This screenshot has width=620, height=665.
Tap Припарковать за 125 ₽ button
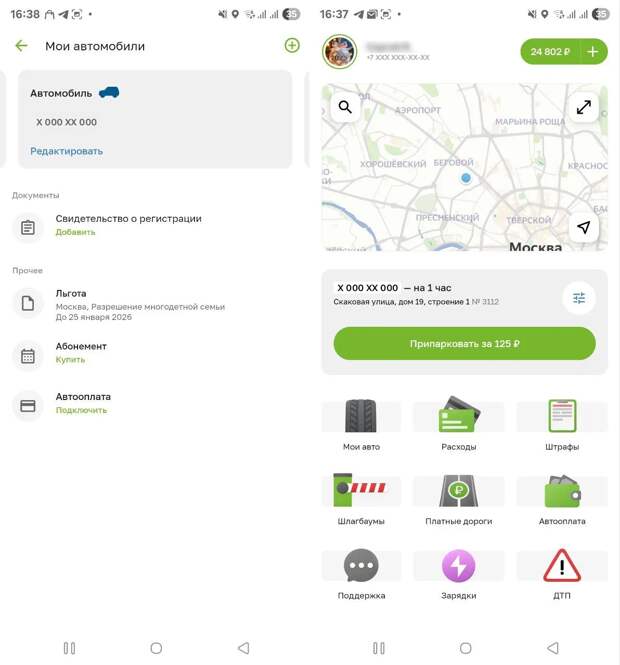(x=464, y=344)
